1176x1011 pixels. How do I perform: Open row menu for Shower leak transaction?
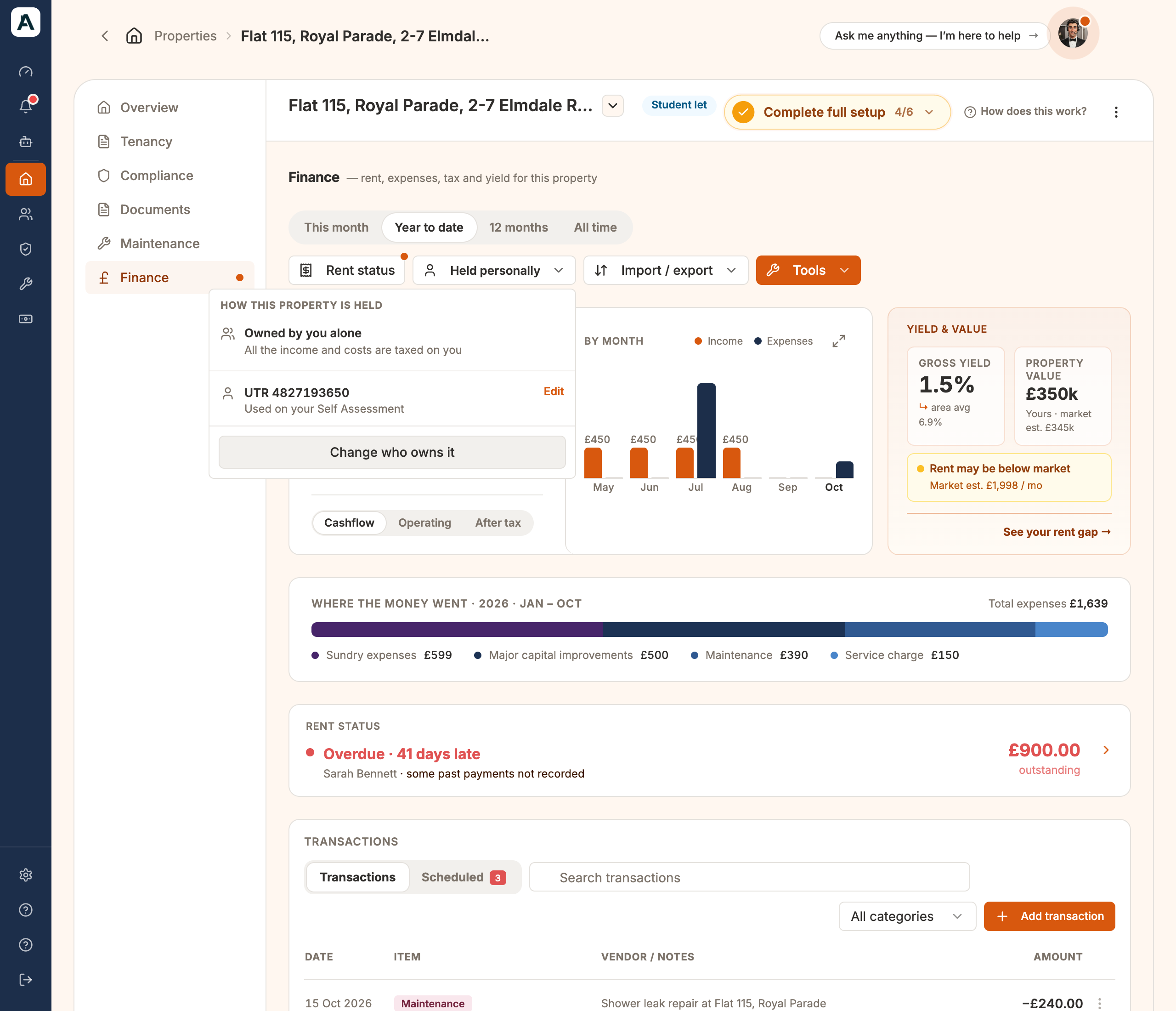(1100, 1003)
